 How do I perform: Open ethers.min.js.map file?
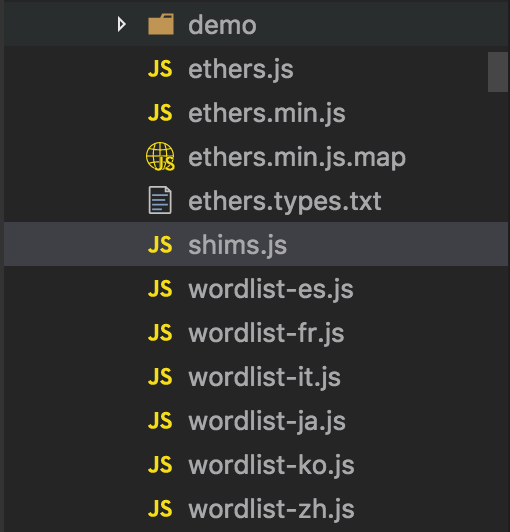[x=297, y=158]
